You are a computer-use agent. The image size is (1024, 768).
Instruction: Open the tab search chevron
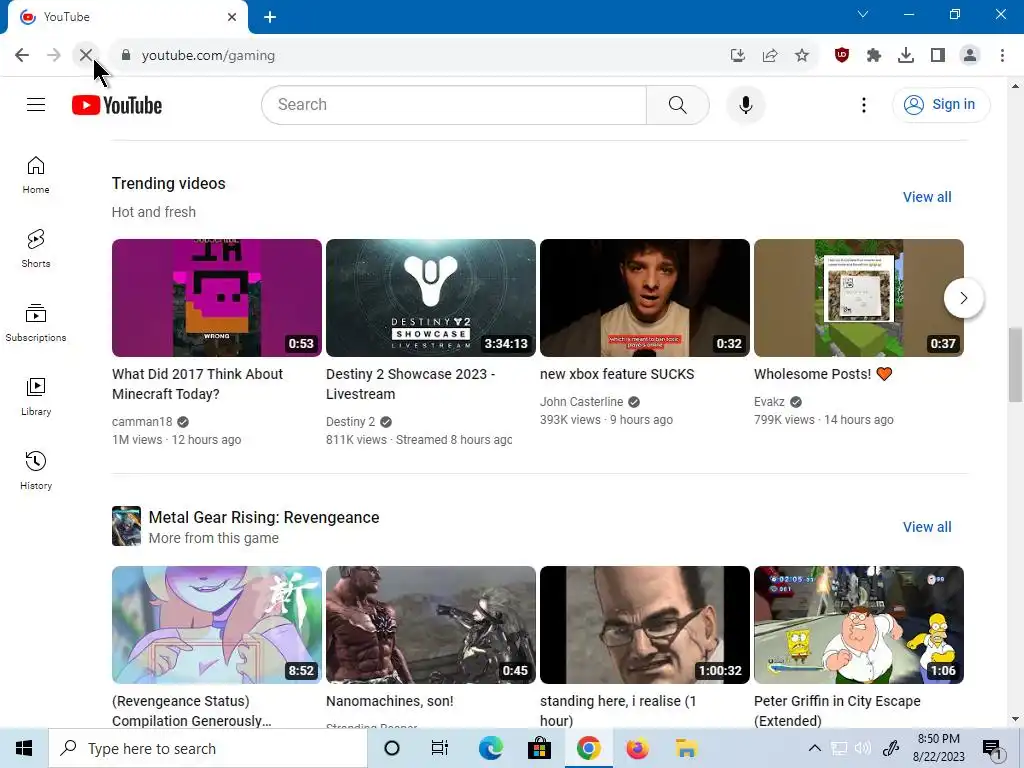point(863,14)
